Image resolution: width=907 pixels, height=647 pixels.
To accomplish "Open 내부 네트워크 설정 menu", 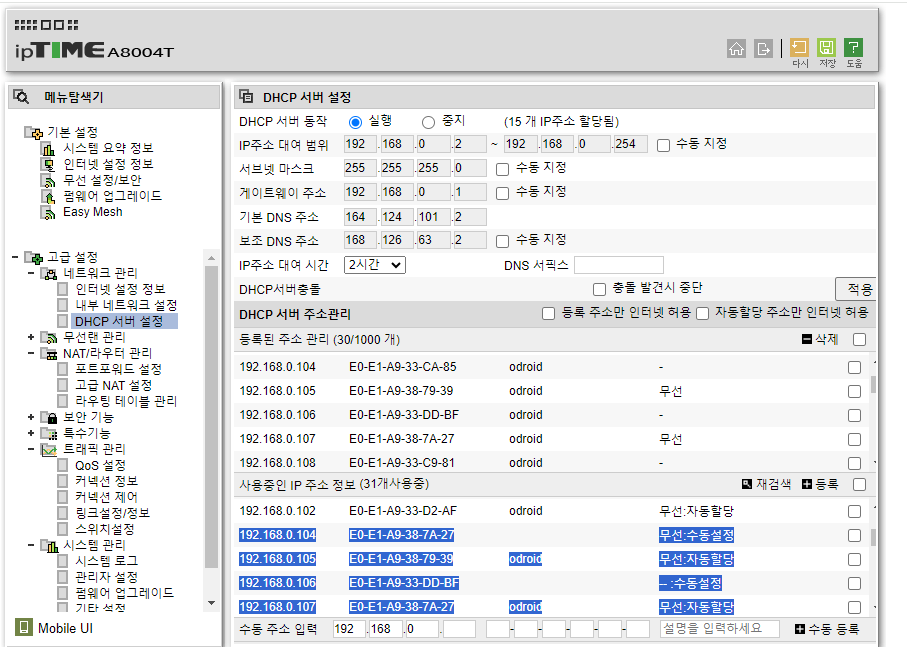I will [126, 305].
